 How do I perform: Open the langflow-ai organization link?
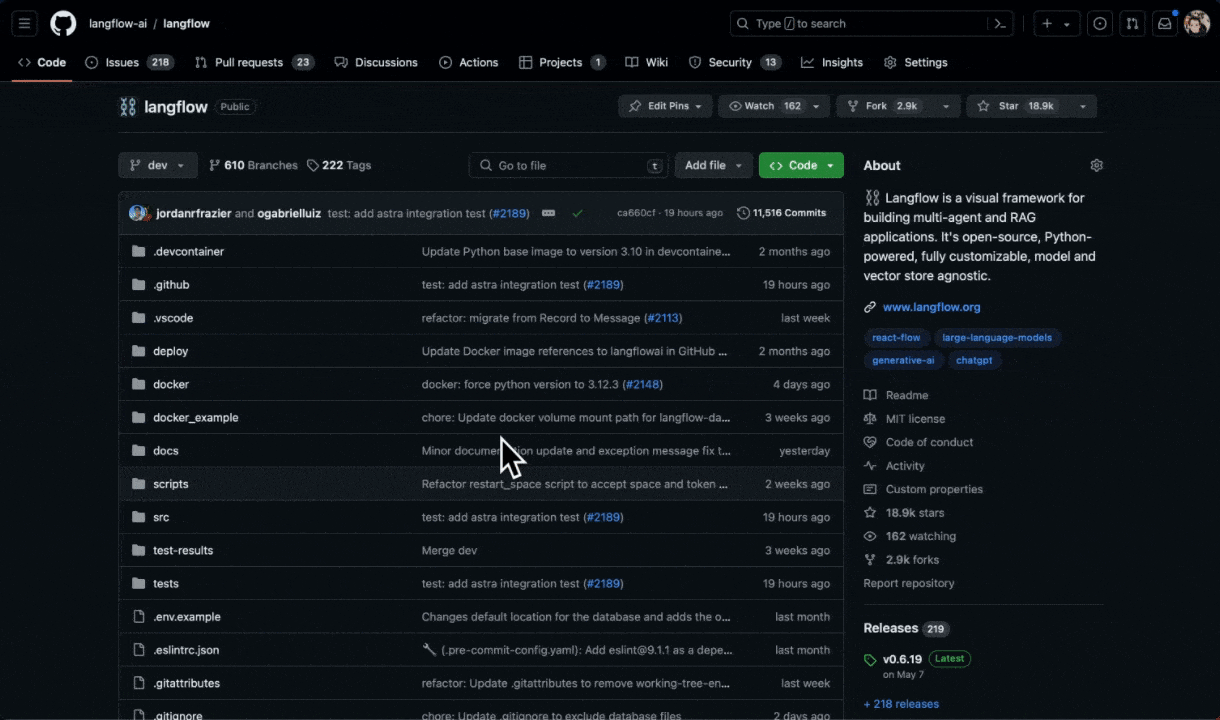pyautogui.click(x=117, y=23)
